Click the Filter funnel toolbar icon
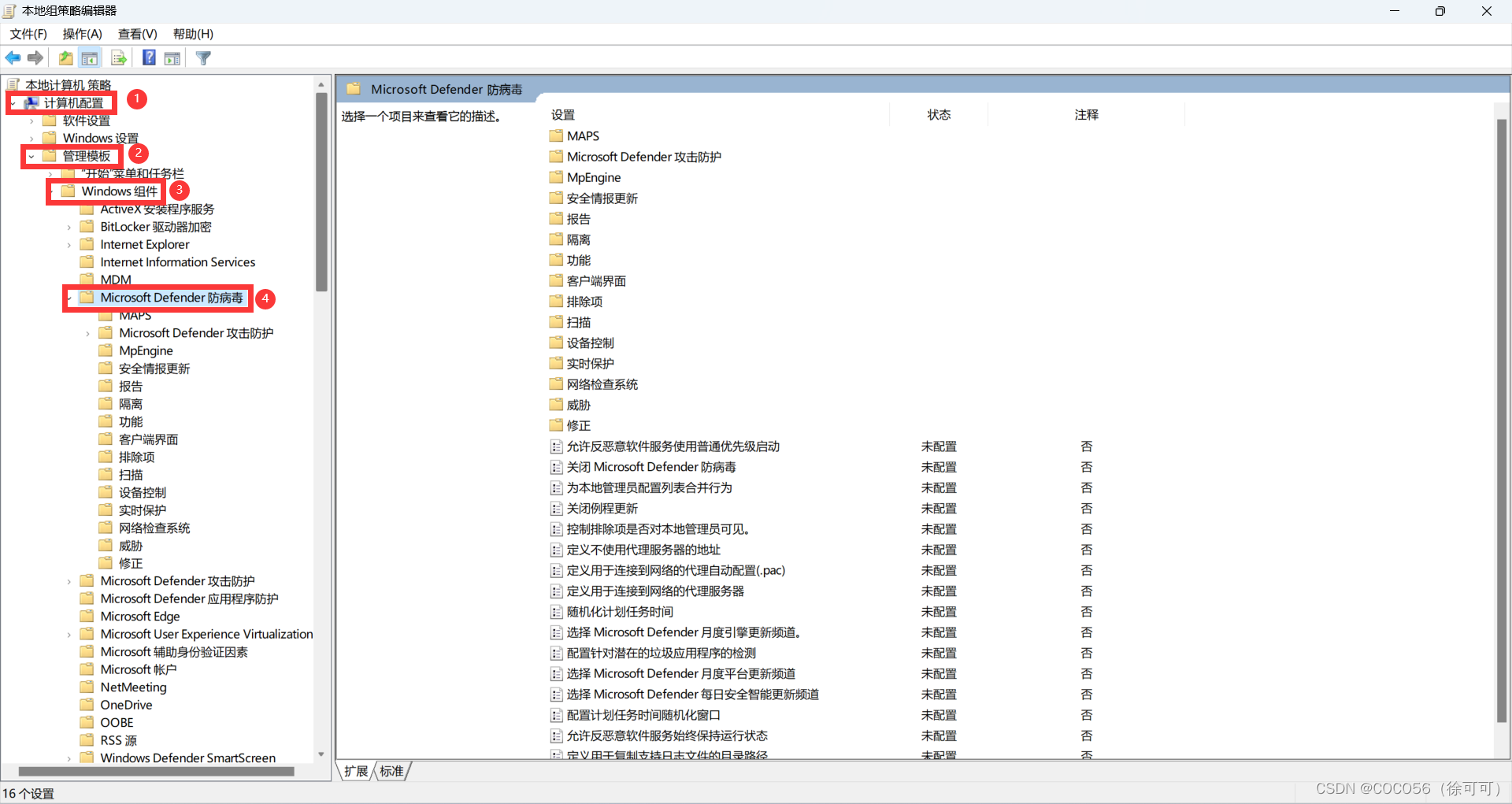The height and width of the screenshot is (804, 1512). click(x=203, y=57)
